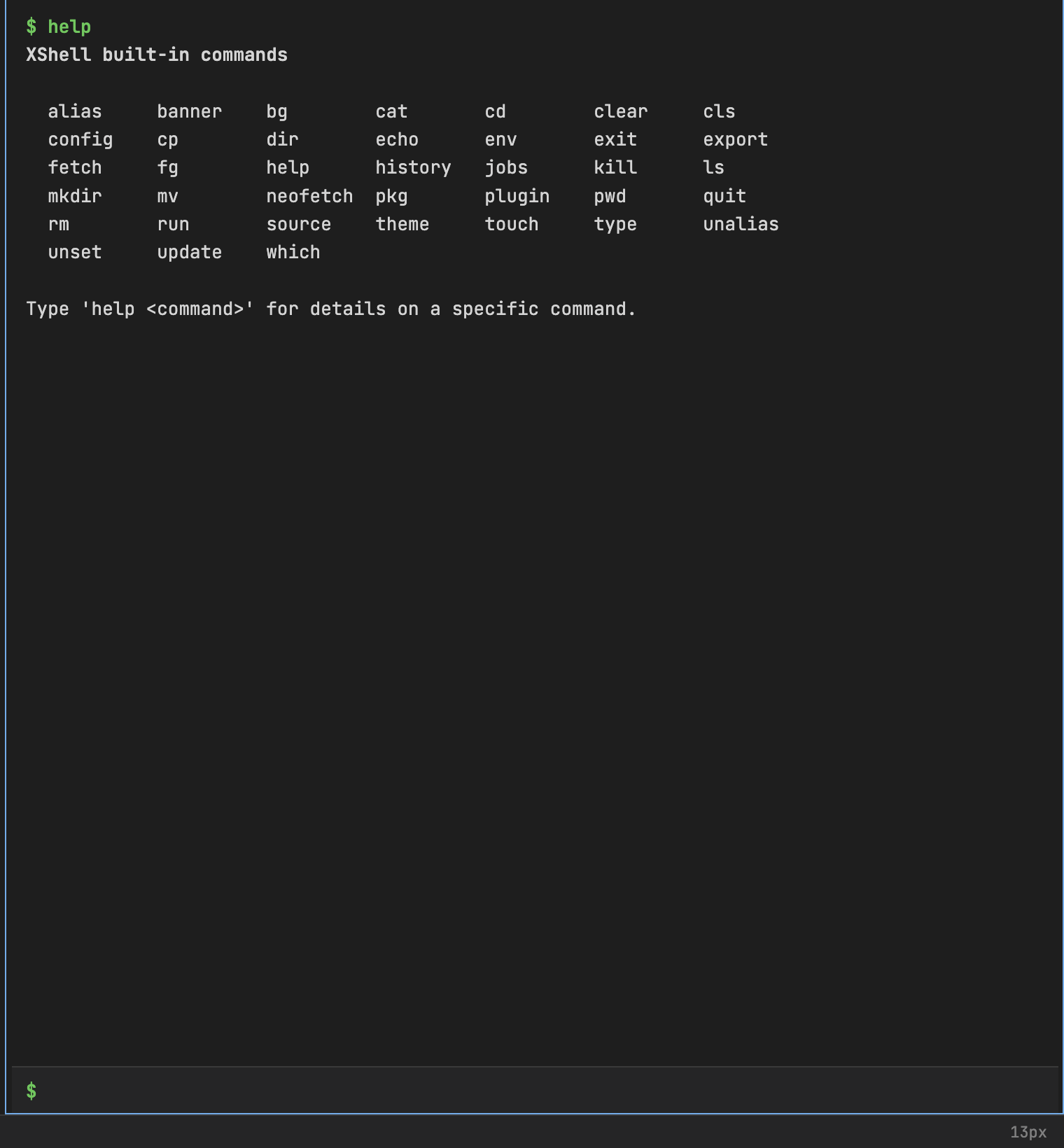
Task: Click the 'update' command name
Action: [190, 253]
